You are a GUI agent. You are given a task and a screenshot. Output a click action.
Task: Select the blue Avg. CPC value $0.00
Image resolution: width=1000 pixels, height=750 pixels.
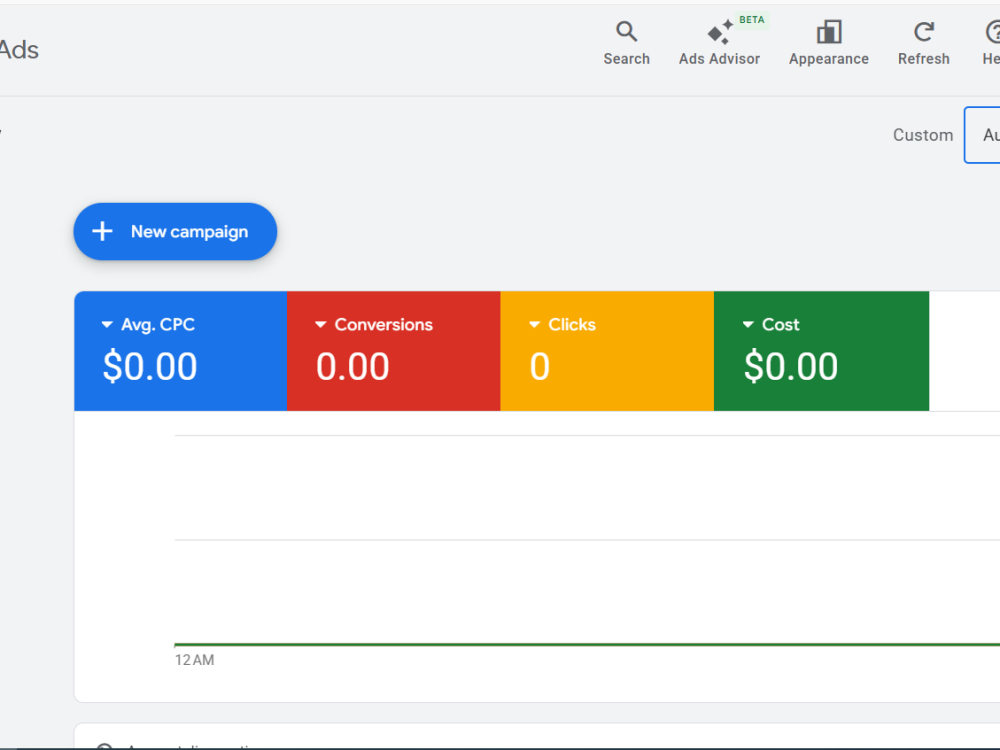(x=150, y=367)
